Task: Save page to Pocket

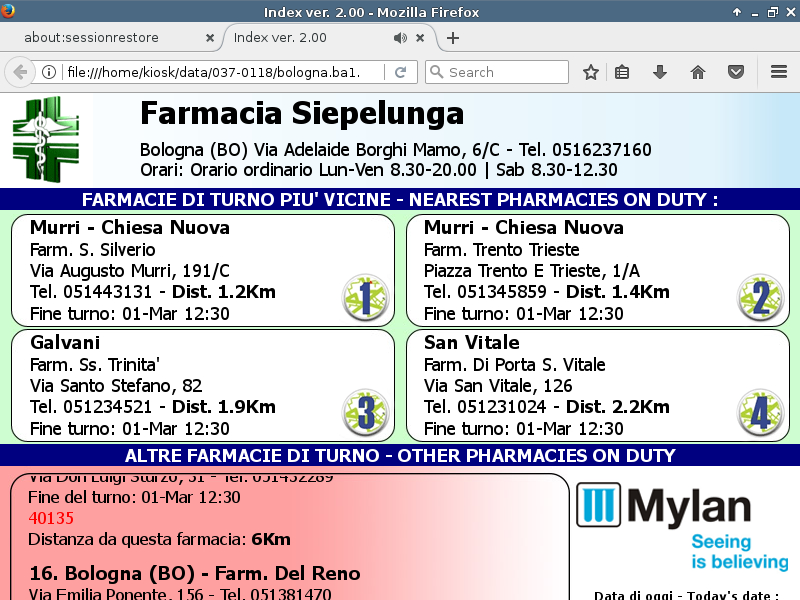Action: pyautogui.click(x=735, y=72)
